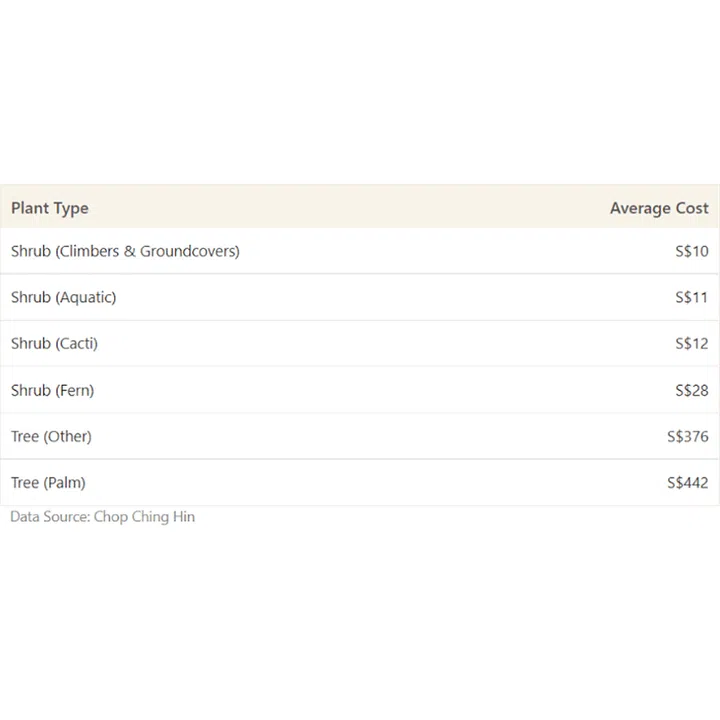The height and width of the screenshot is (720, 720).
Task: Click the S$11 cost value
Action: click(x=691, y=297)
